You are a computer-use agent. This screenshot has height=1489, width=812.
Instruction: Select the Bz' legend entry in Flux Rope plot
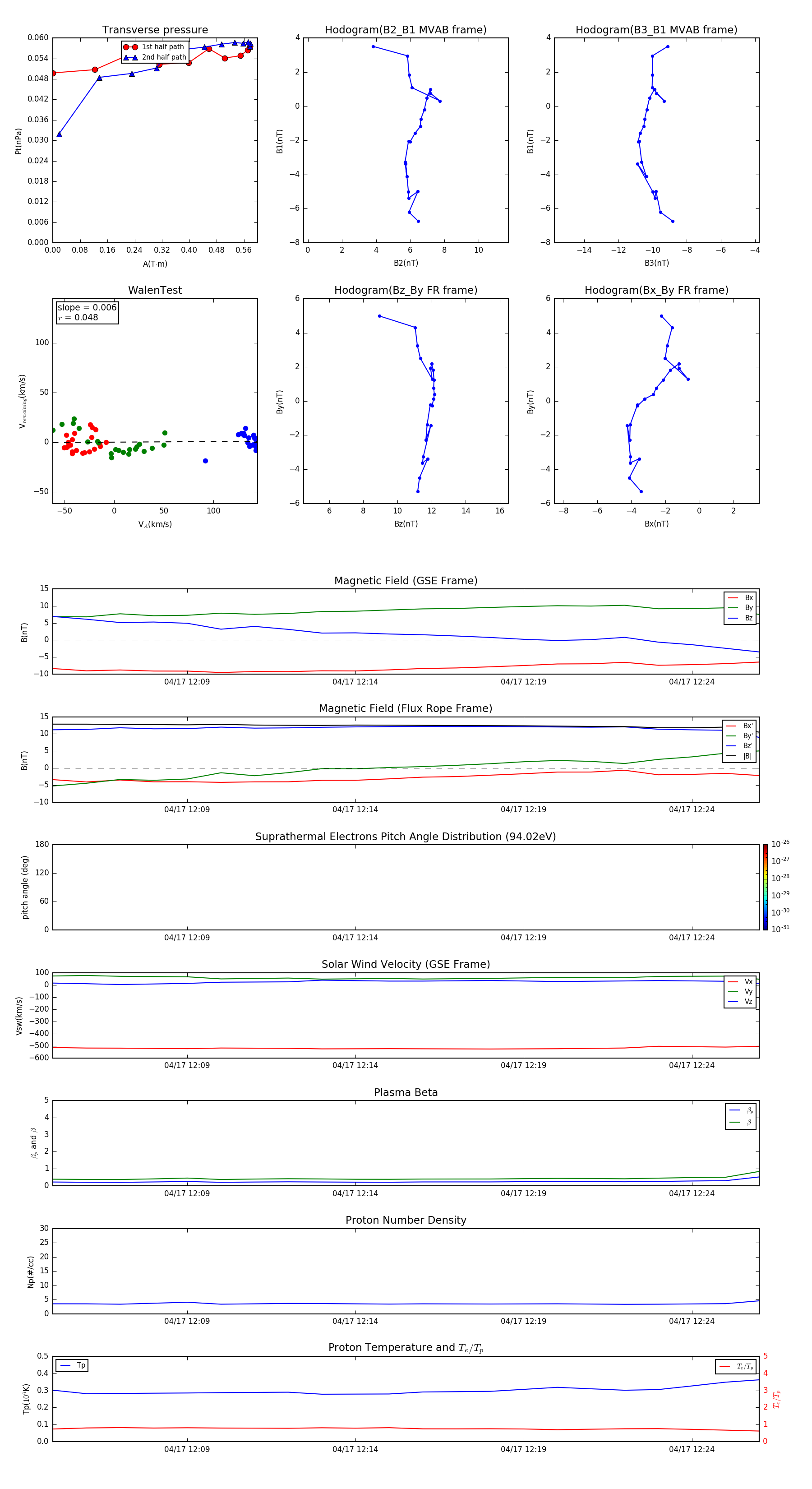[x=740, y=746]
